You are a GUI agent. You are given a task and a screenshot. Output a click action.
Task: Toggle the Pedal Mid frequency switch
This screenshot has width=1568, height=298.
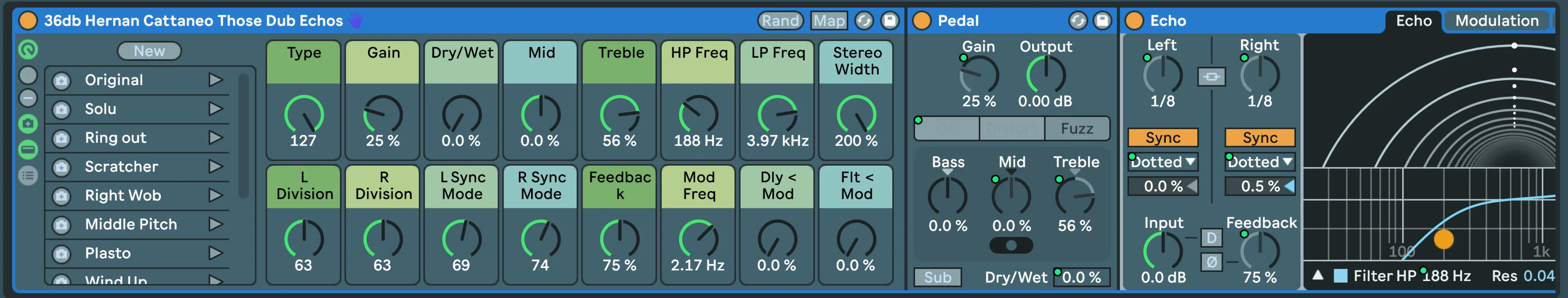(1011, 246)
